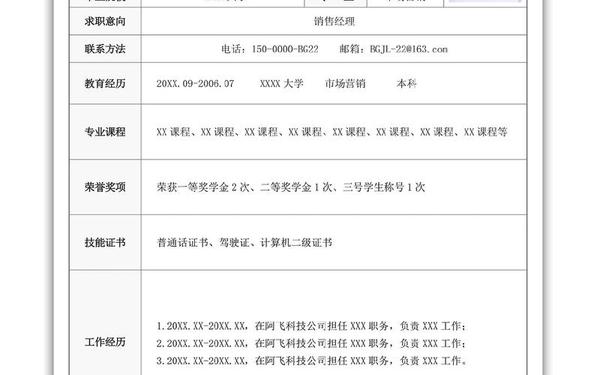This screenshot has height=375, width=600.
Task: Click work experience line numbered 1
Action: click(311, 326)
